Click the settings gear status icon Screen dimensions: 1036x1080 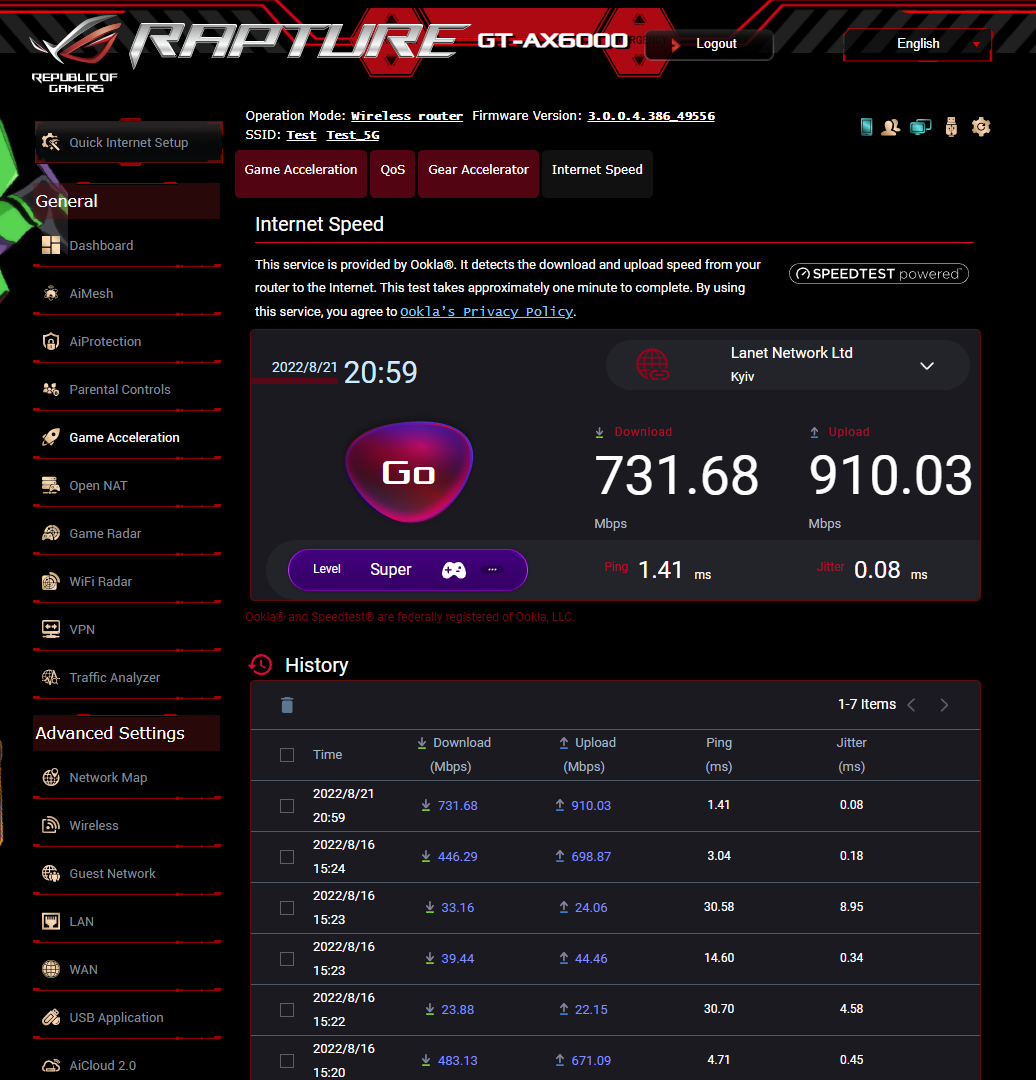coord(981,127)
